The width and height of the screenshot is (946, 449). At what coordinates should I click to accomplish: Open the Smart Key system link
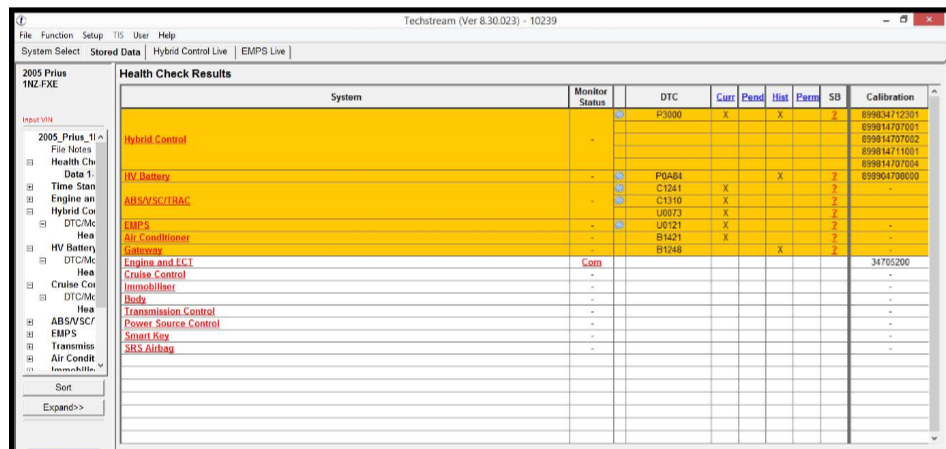147,336
